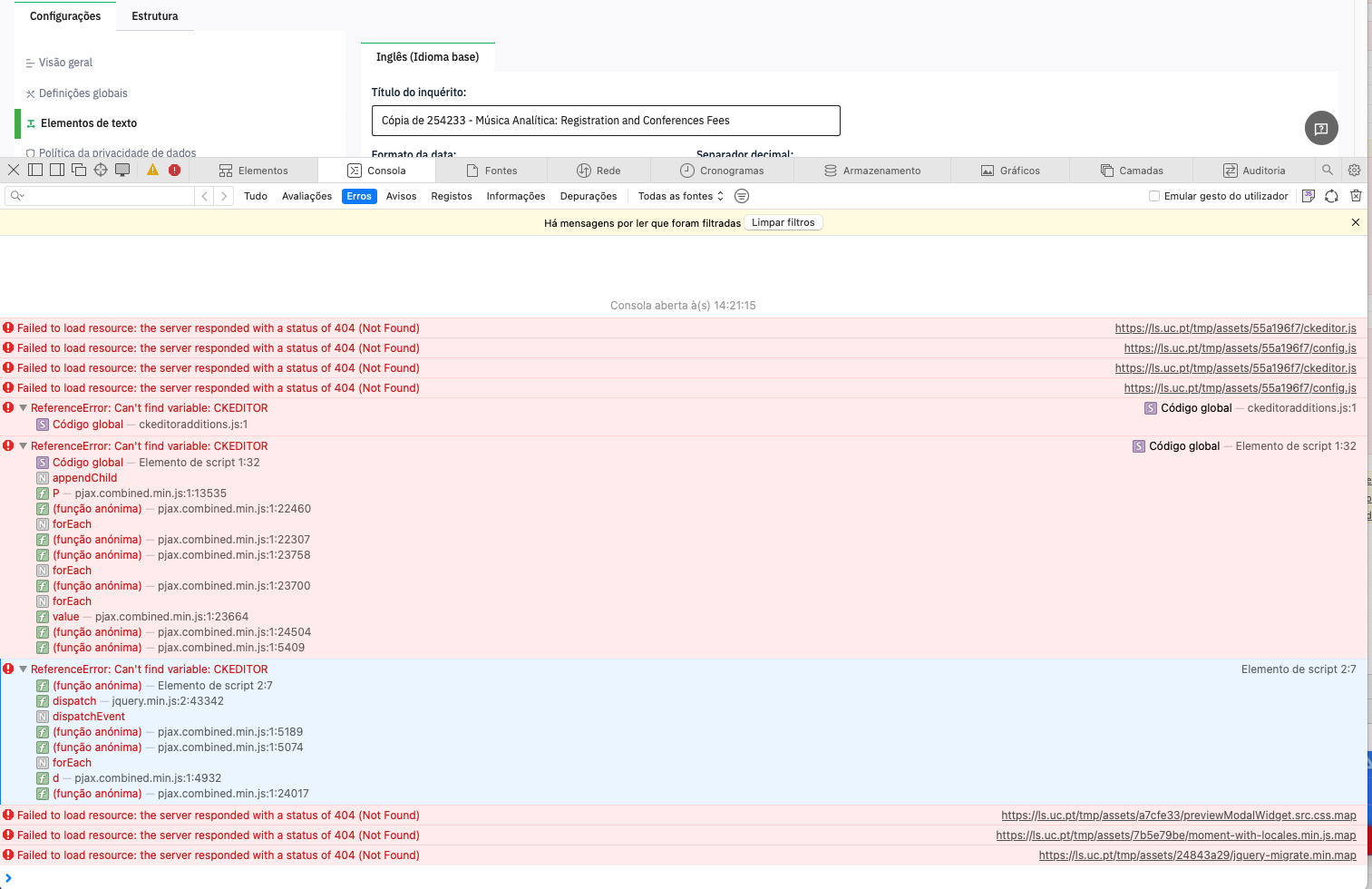
Task: Dock the inspector to the left side
Action: [35, 170]
